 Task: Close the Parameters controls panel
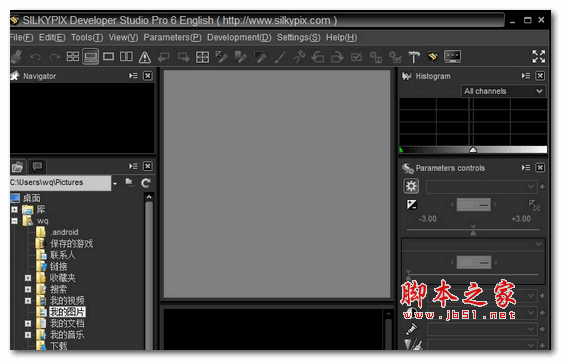click(x=540, y=168)
